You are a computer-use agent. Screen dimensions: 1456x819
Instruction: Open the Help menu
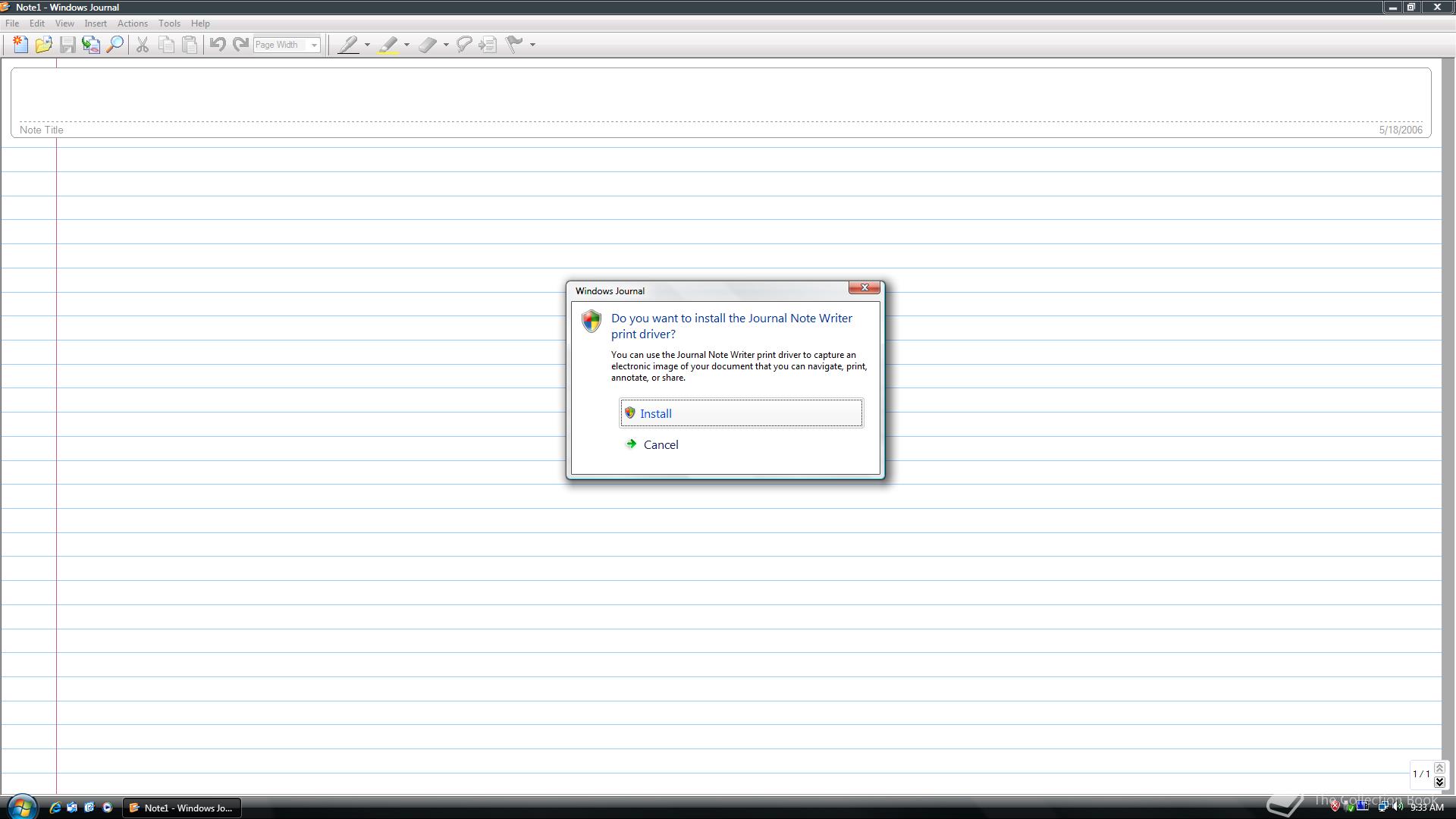click(x=200, y=24)
